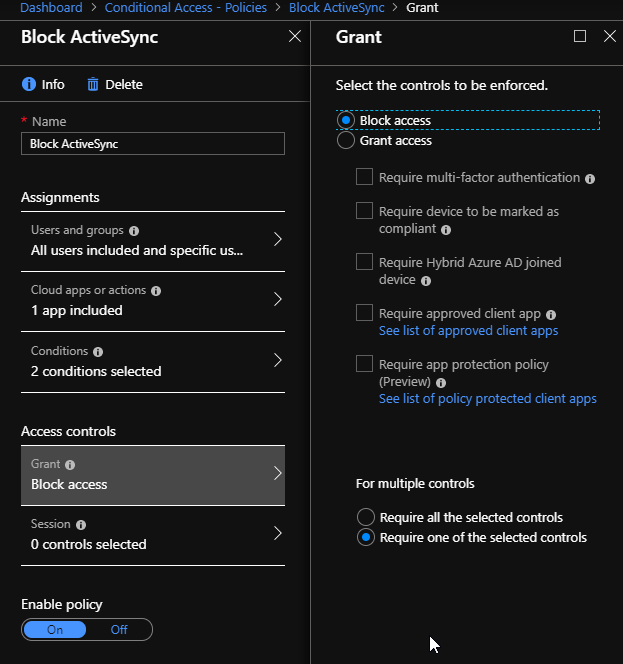Switch Enable policy toggle to Off

click(119, 630)
